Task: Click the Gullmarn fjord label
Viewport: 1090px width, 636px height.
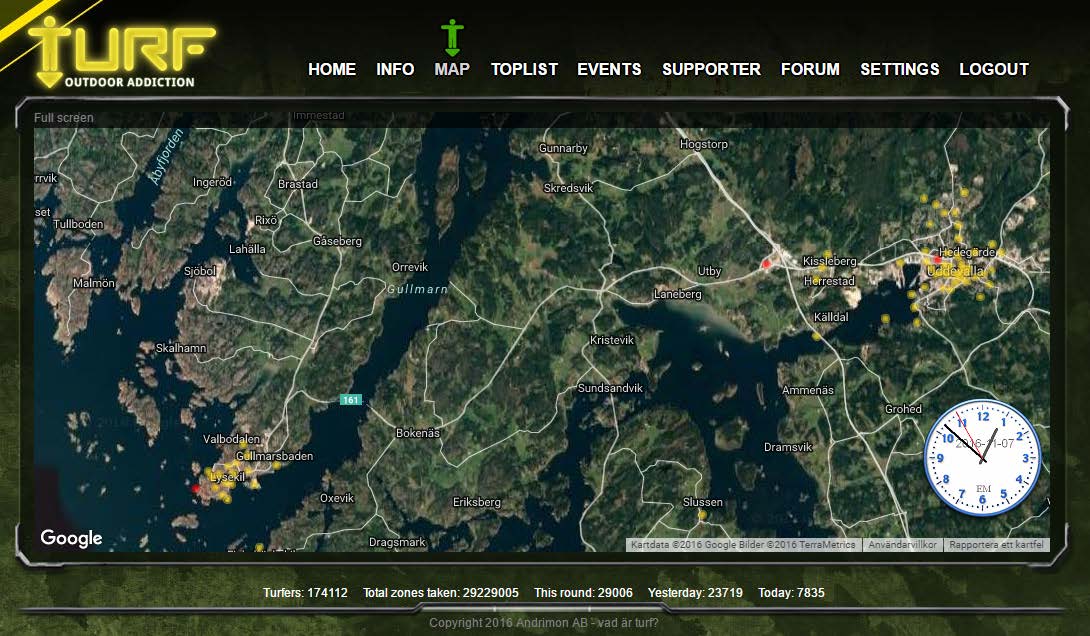Action: pos(417,289)
